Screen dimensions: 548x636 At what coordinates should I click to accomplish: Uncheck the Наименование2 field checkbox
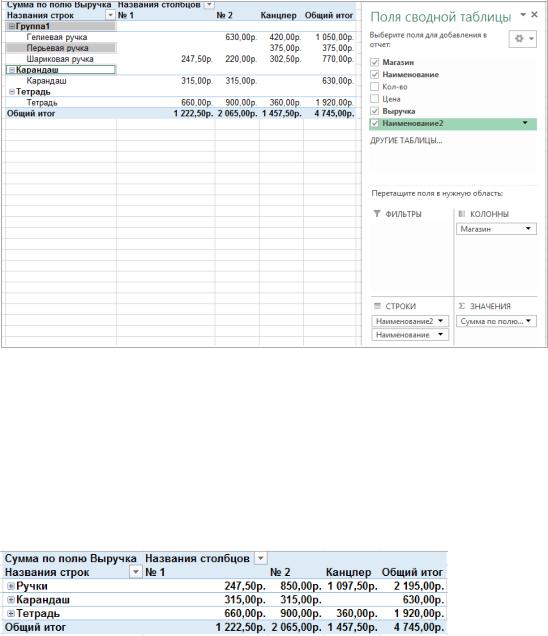[374, 123]
